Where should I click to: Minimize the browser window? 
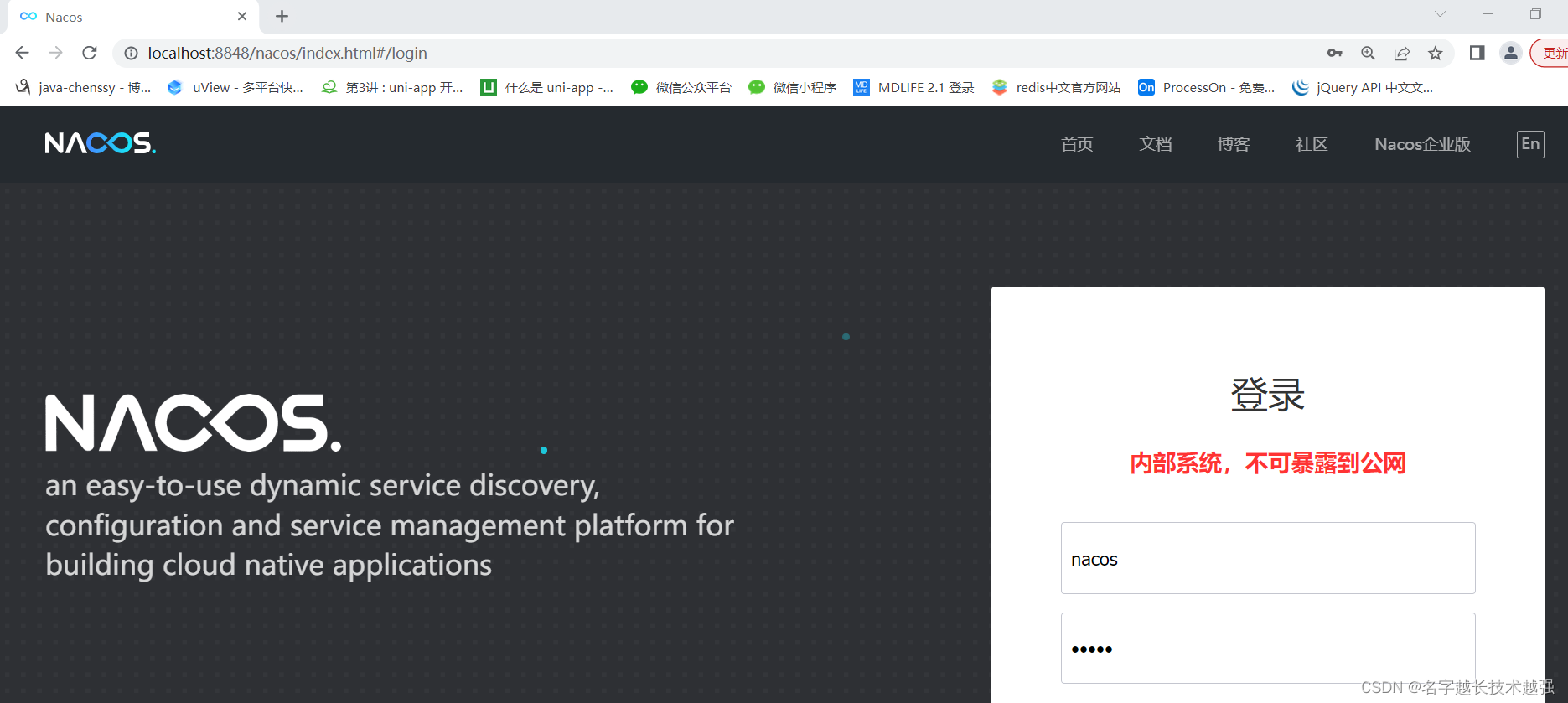point(1488,14)
